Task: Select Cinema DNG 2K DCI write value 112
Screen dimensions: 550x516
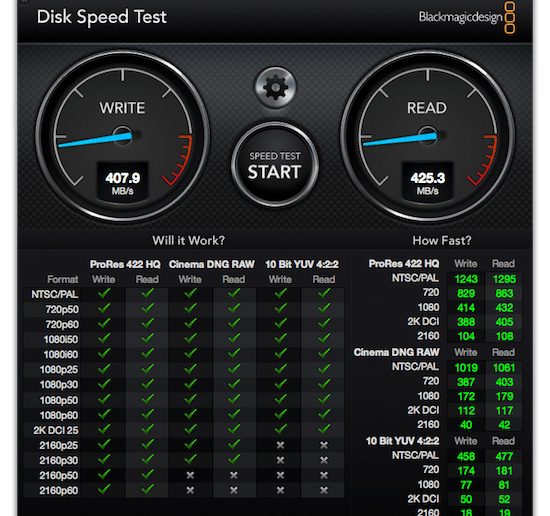Action: click(466, 411)
